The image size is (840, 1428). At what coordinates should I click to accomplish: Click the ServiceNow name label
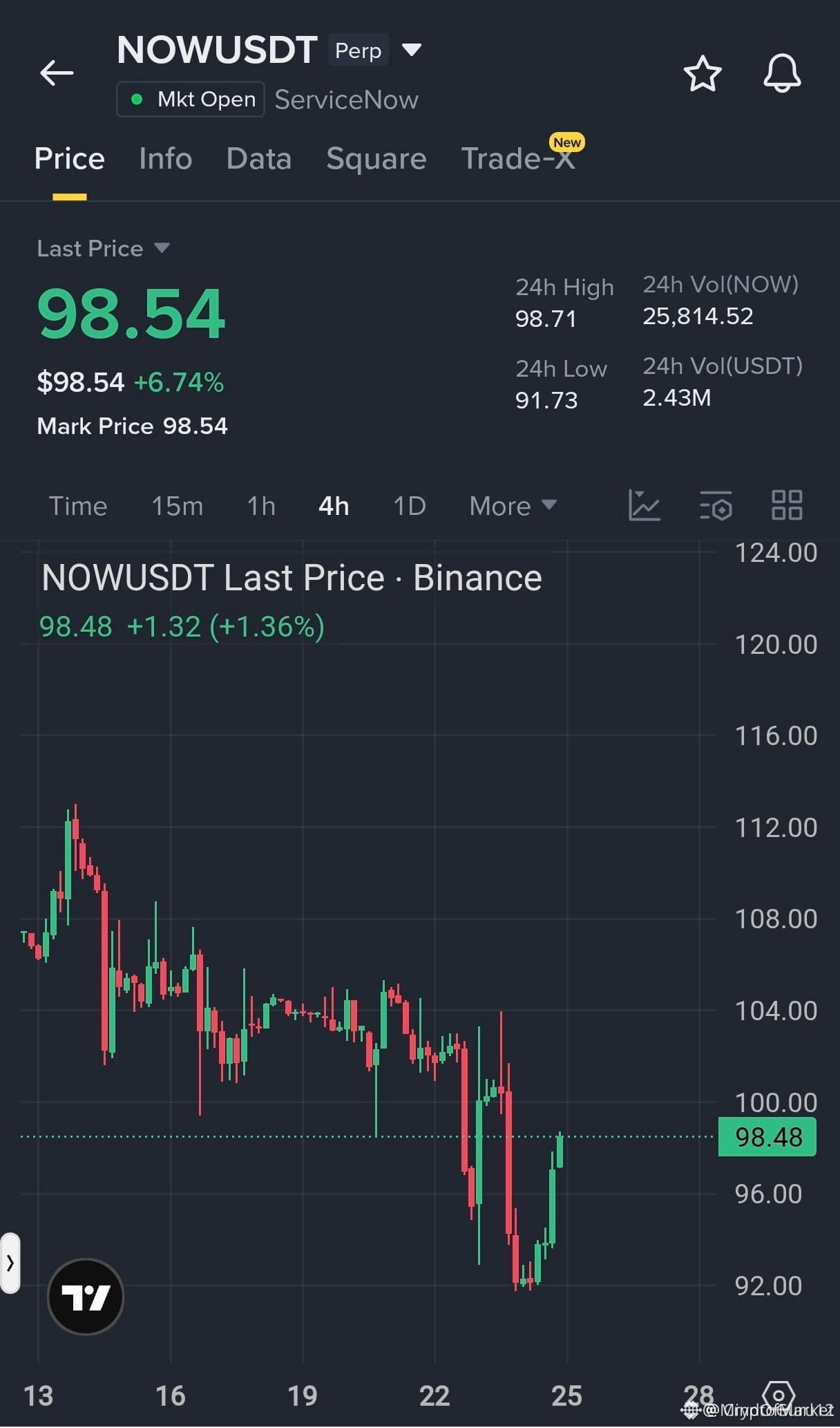[x=346, y=100]
